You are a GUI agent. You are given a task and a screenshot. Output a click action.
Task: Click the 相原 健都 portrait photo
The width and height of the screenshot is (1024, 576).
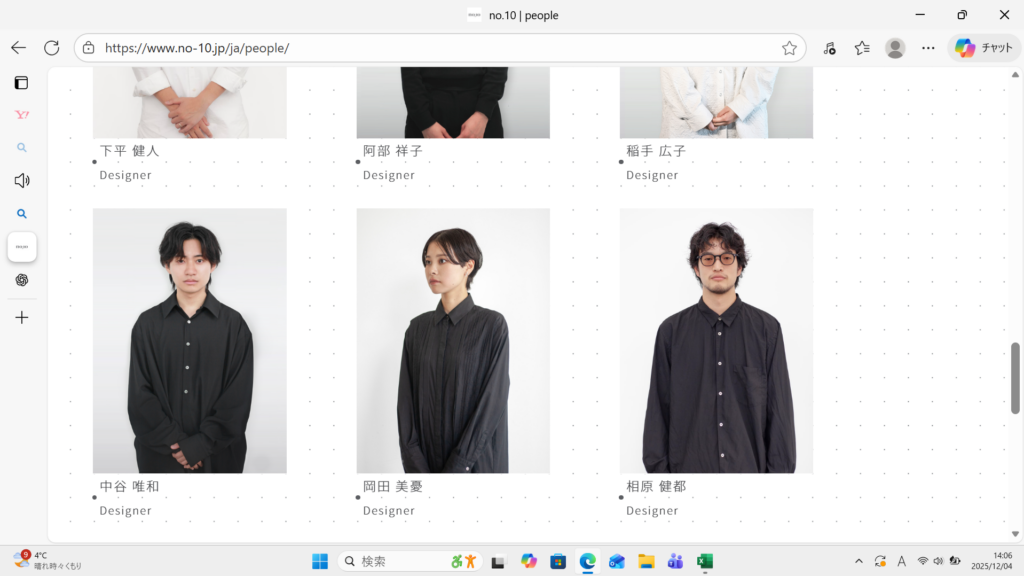click(716, 340)
